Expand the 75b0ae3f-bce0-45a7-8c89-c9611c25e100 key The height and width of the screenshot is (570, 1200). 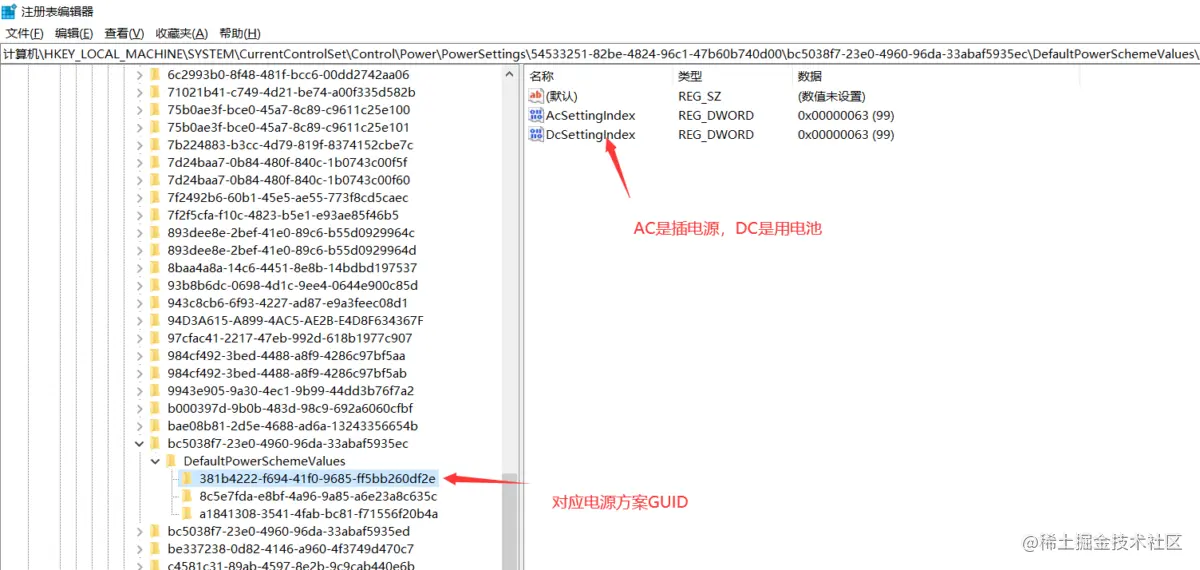(x=139, y=110)
